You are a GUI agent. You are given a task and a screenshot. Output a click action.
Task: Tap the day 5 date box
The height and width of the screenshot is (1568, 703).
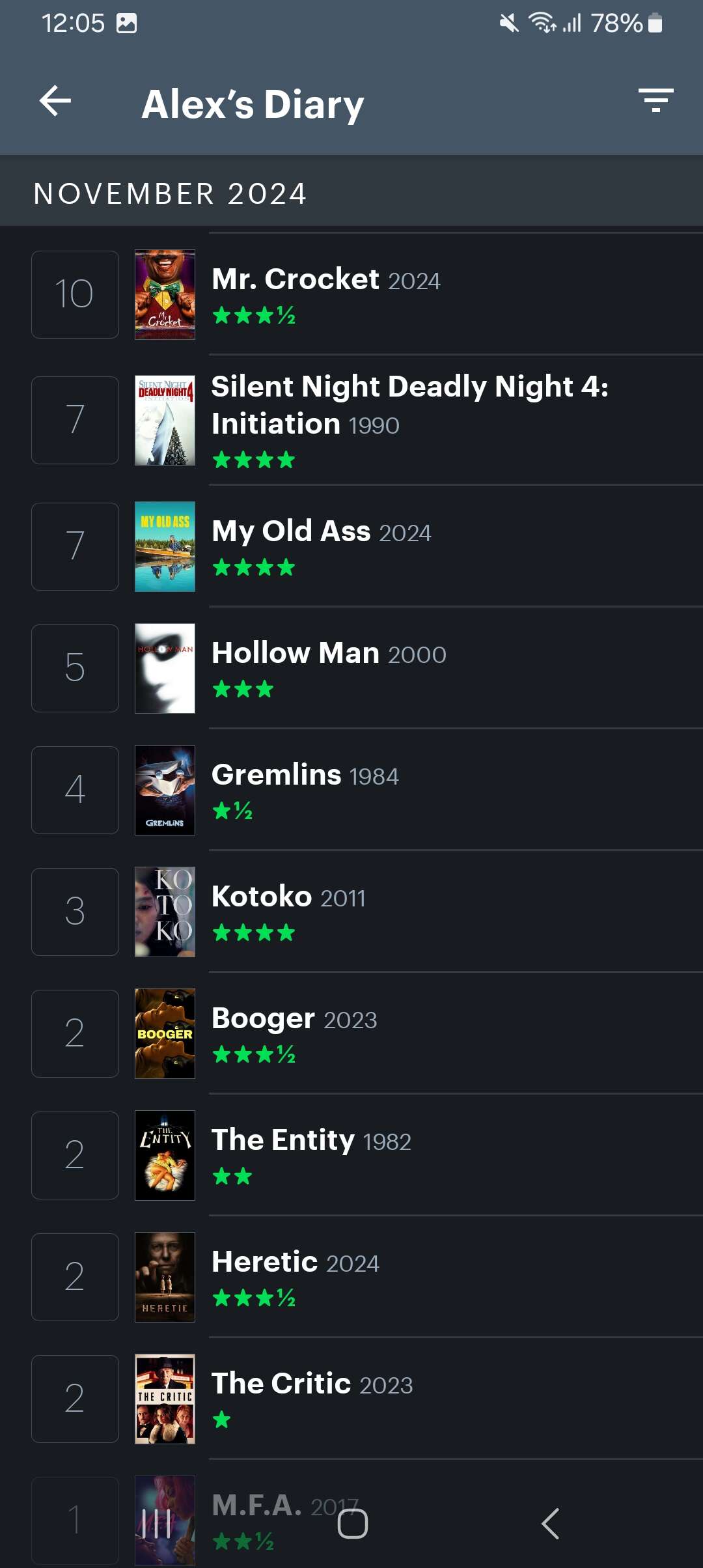75,668
